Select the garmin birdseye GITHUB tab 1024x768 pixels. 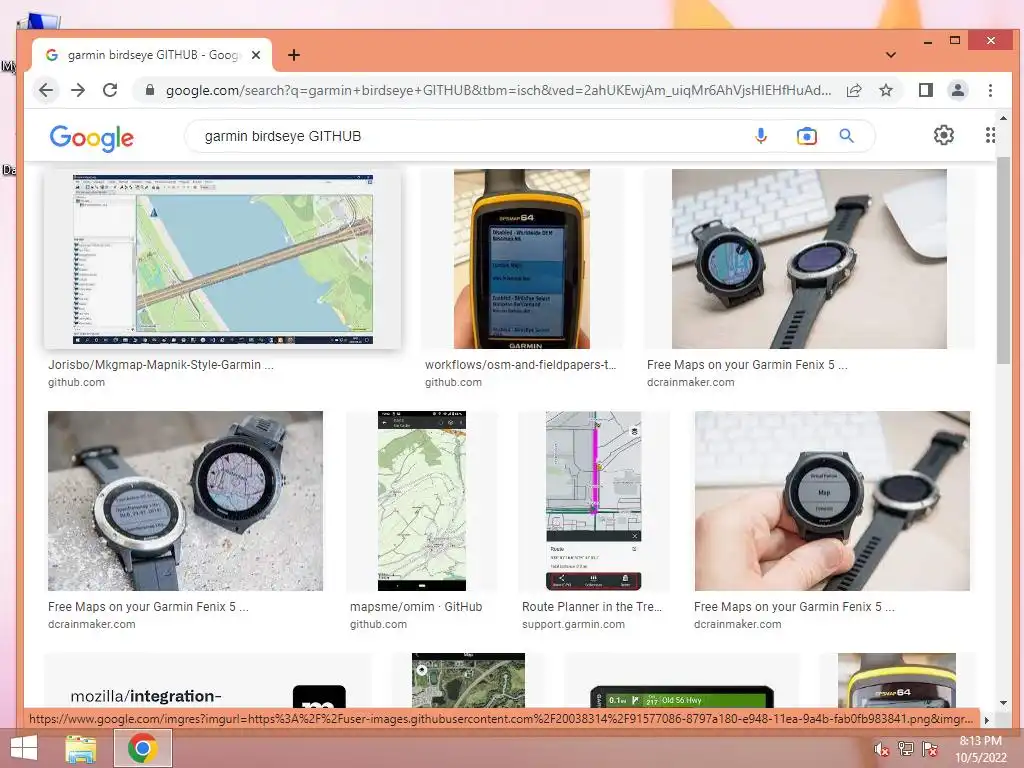152,55
